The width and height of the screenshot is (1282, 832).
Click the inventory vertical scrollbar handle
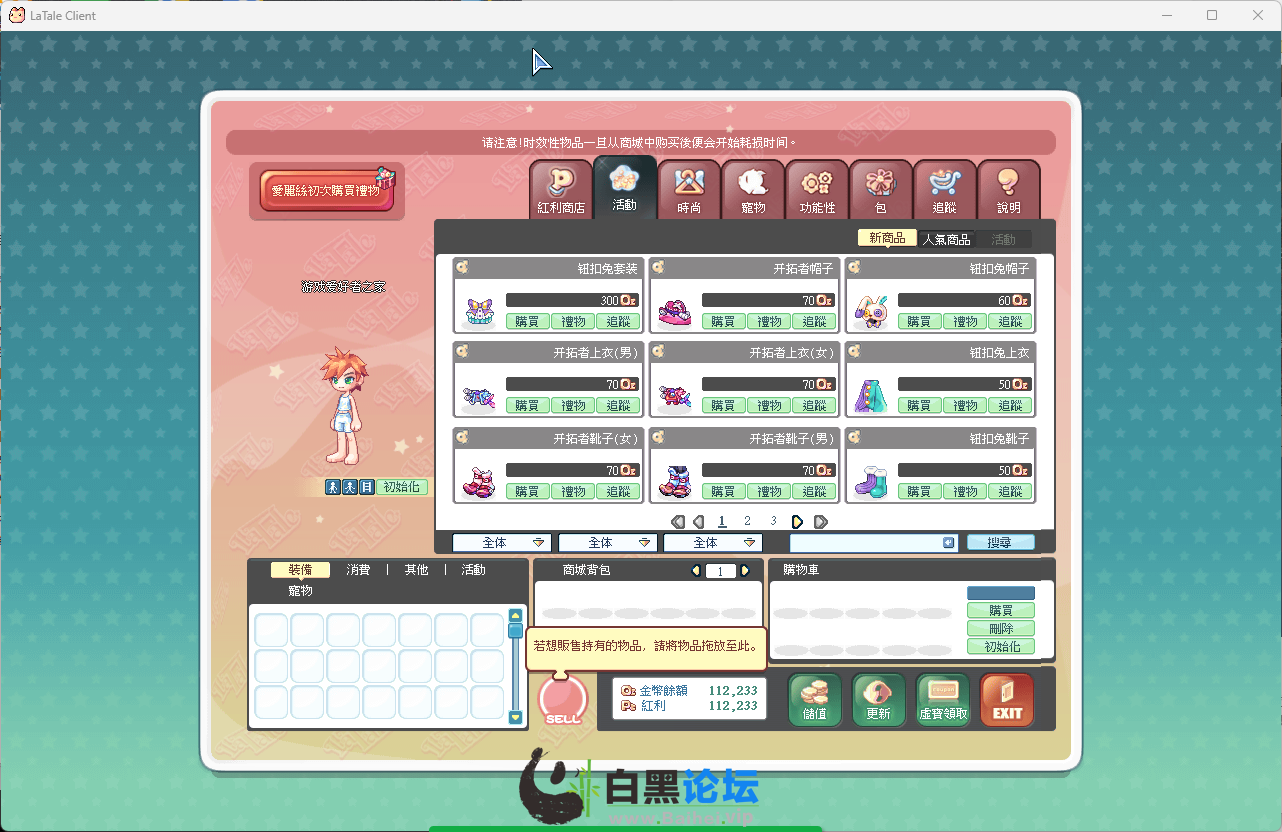click(x=516, y=630)
